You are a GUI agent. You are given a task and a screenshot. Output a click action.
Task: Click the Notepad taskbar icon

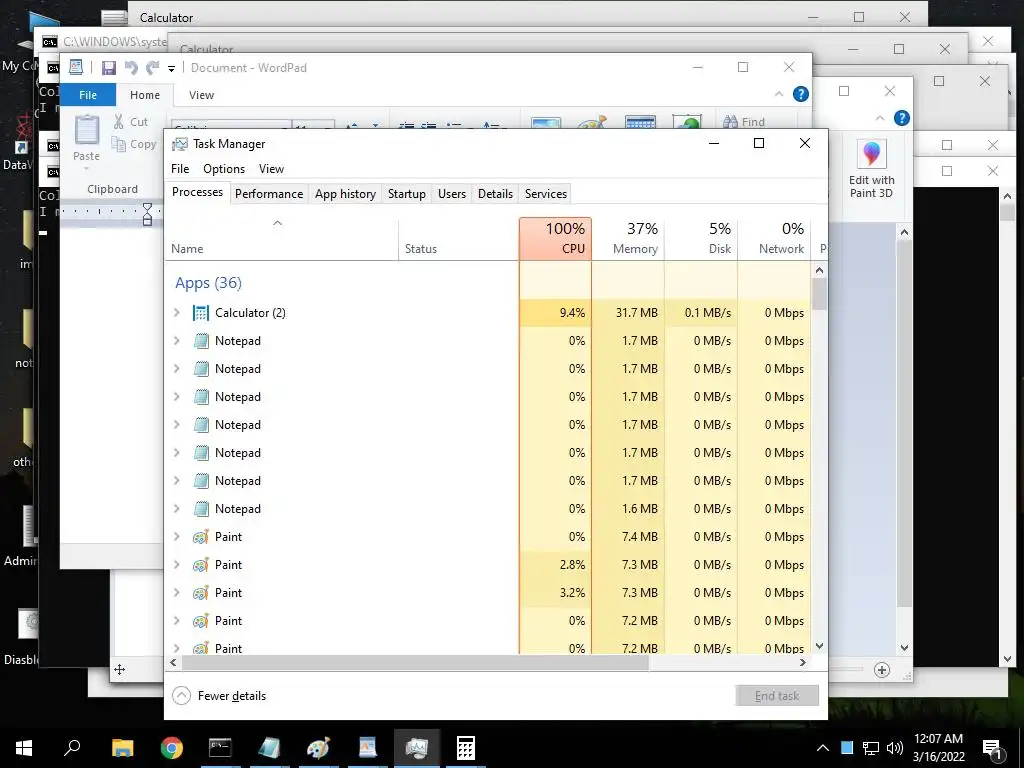point(269,748)
